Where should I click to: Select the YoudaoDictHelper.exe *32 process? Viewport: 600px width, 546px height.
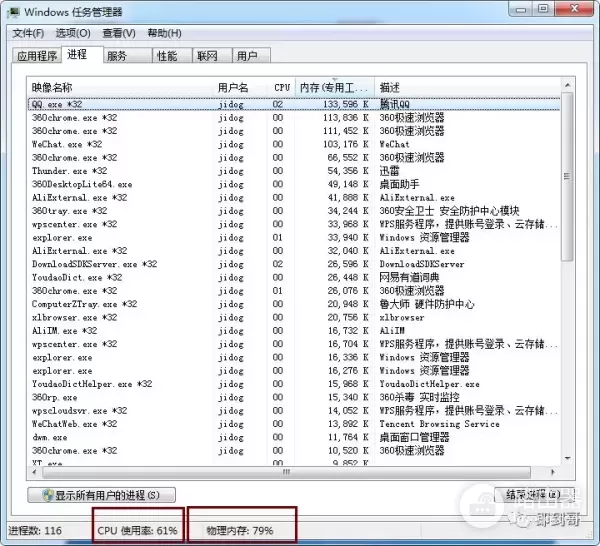(294, 384)
